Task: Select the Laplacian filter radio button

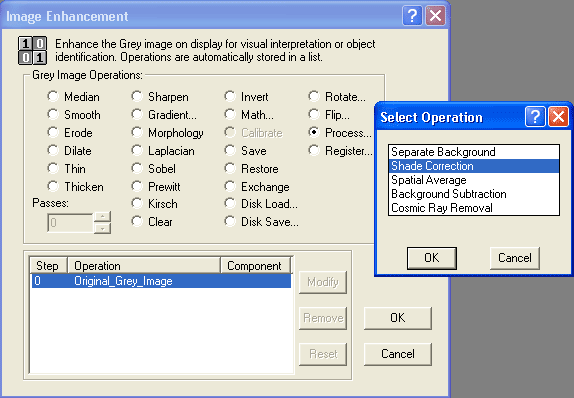Action: (137, 150)
